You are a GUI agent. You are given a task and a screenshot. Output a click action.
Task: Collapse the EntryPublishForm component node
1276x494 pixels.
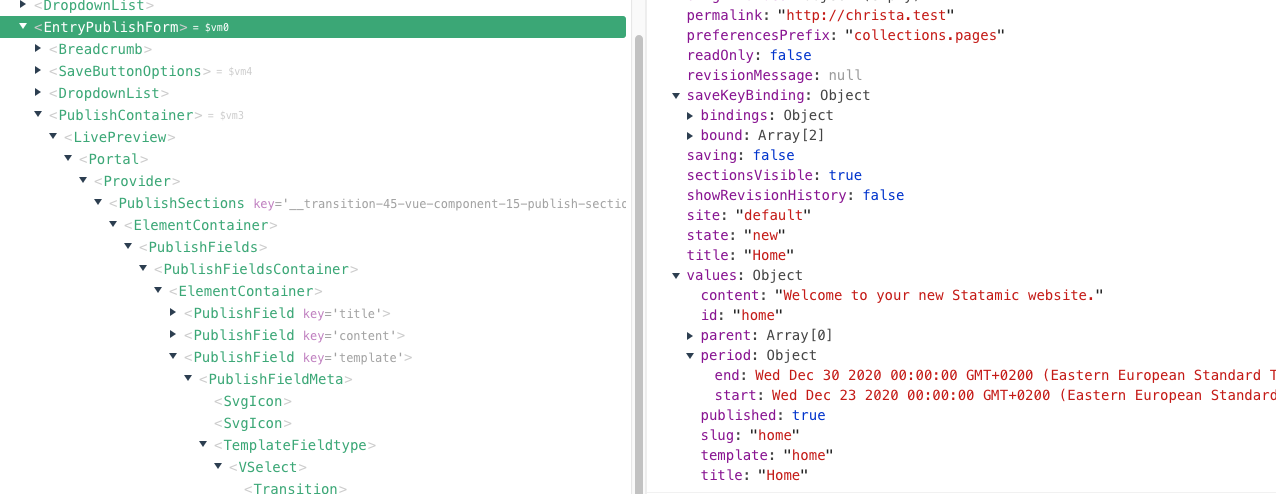23,27
